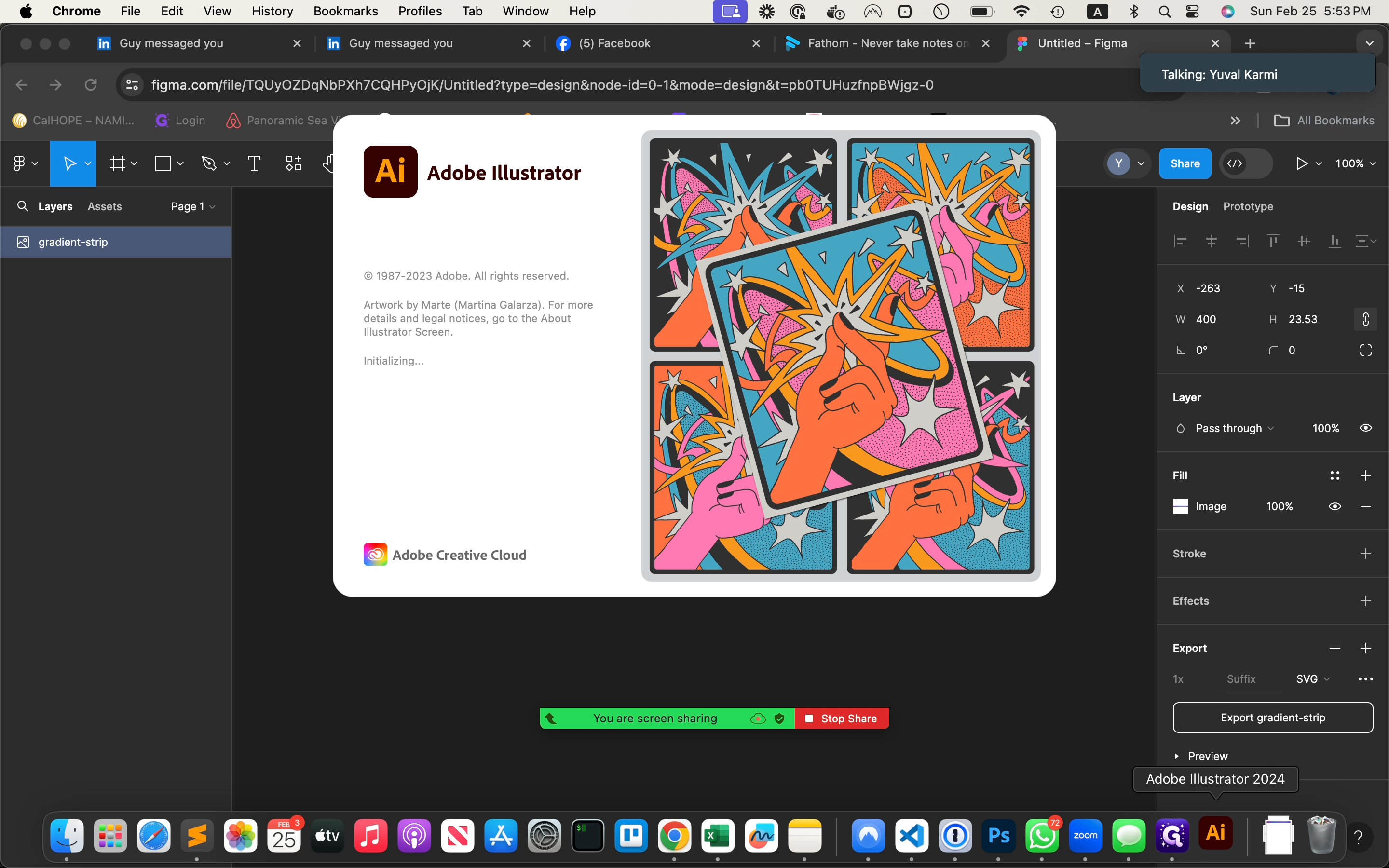Click Align right icon
Image resolution: width=1389 pixels, height=868 pixels.
click(x=1242, y=241)
